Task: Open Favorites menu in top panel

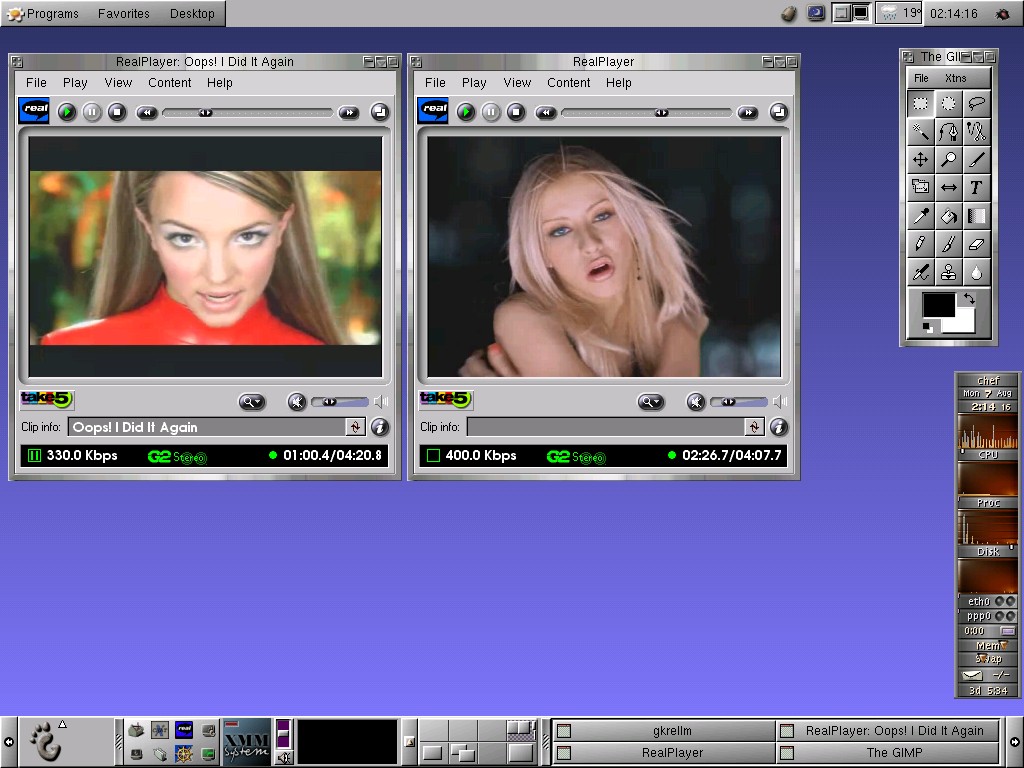Action: tap(123, 13)
